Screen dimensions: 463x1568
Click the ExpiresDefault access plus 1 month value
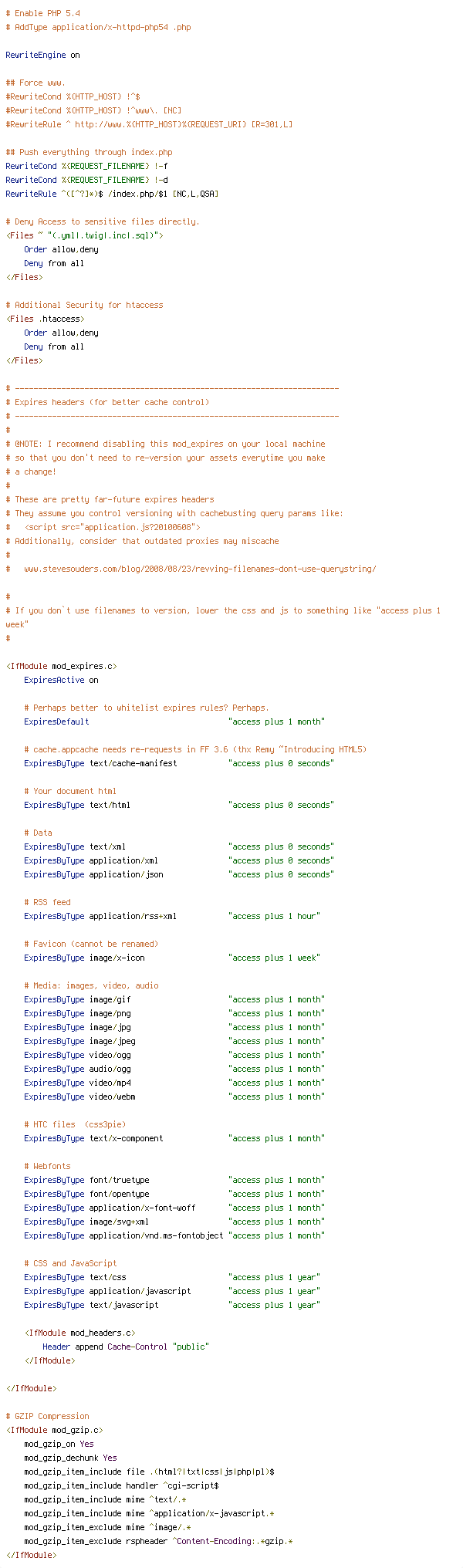point(276,721)
